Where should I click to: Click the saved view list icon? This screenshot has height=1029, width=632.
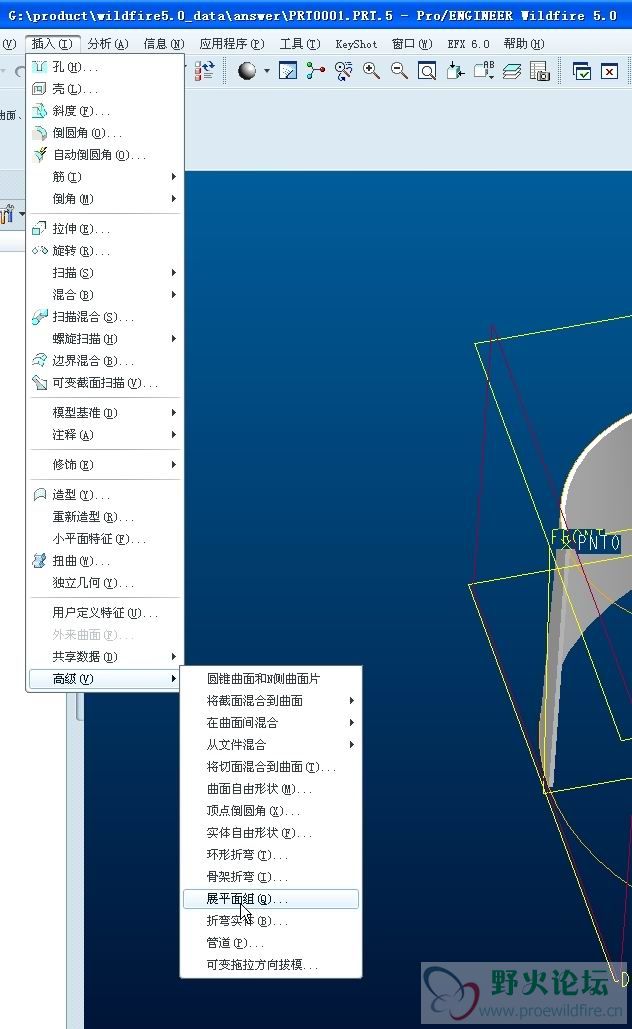tap(484, 70)
